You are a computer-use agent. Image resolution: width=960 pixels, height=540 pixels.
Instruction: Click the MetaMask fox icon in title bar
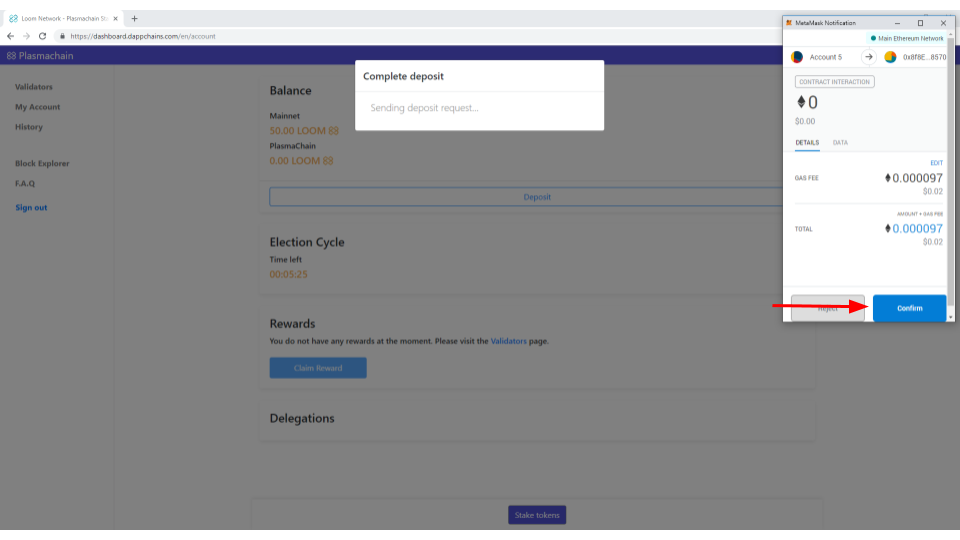coord(789,23)
